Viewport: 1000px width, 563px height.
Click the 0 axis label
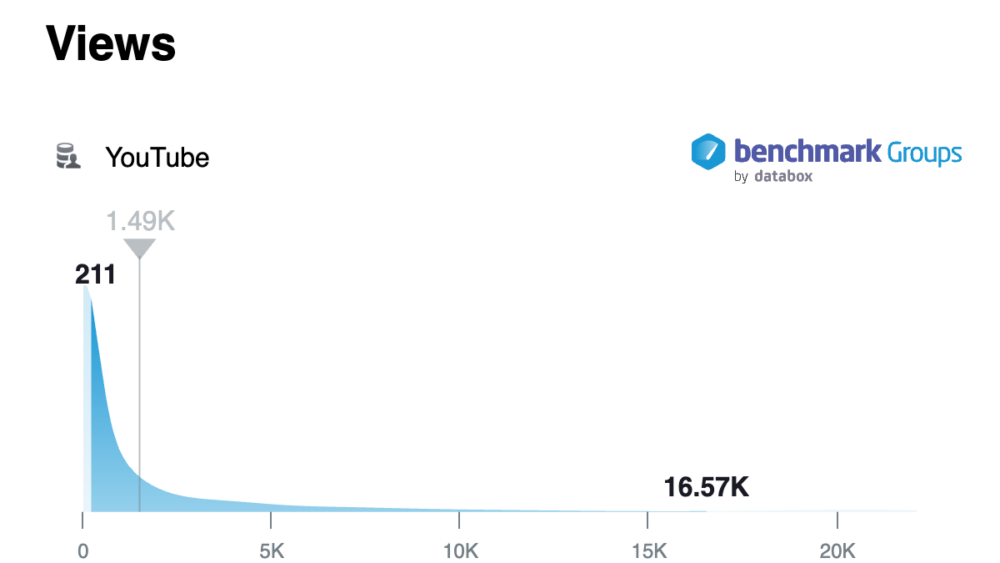click(83, 551)
